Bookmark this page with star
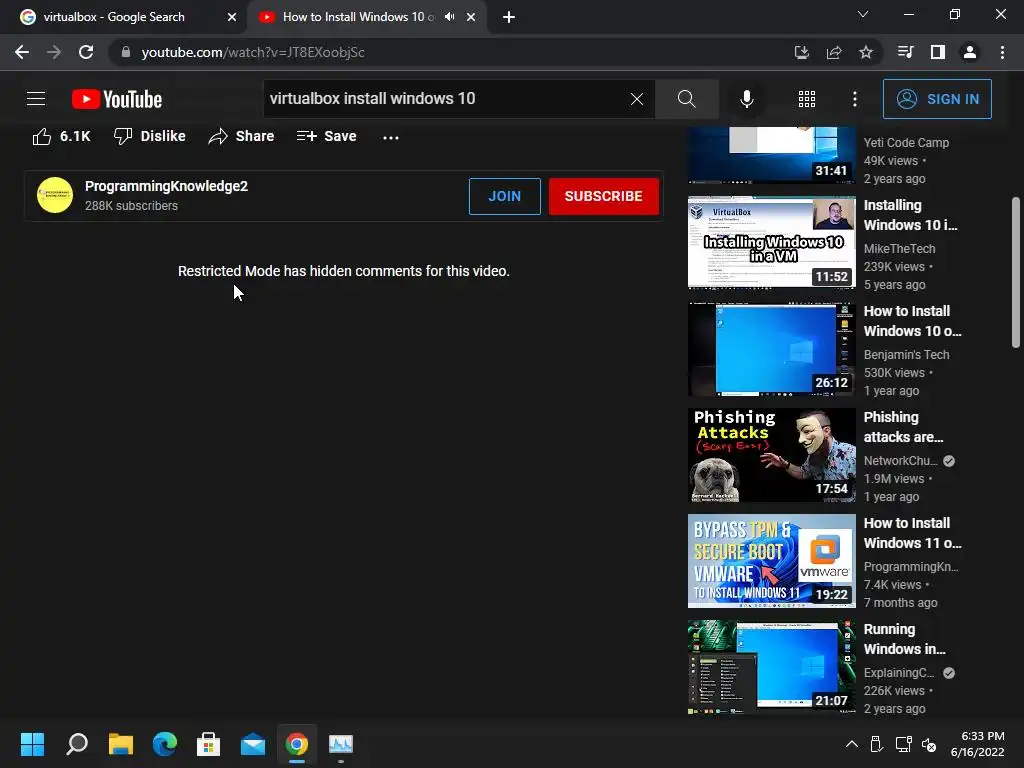Image resolution: width=1024 pixels, height=768 pixels. click(866, 52)
